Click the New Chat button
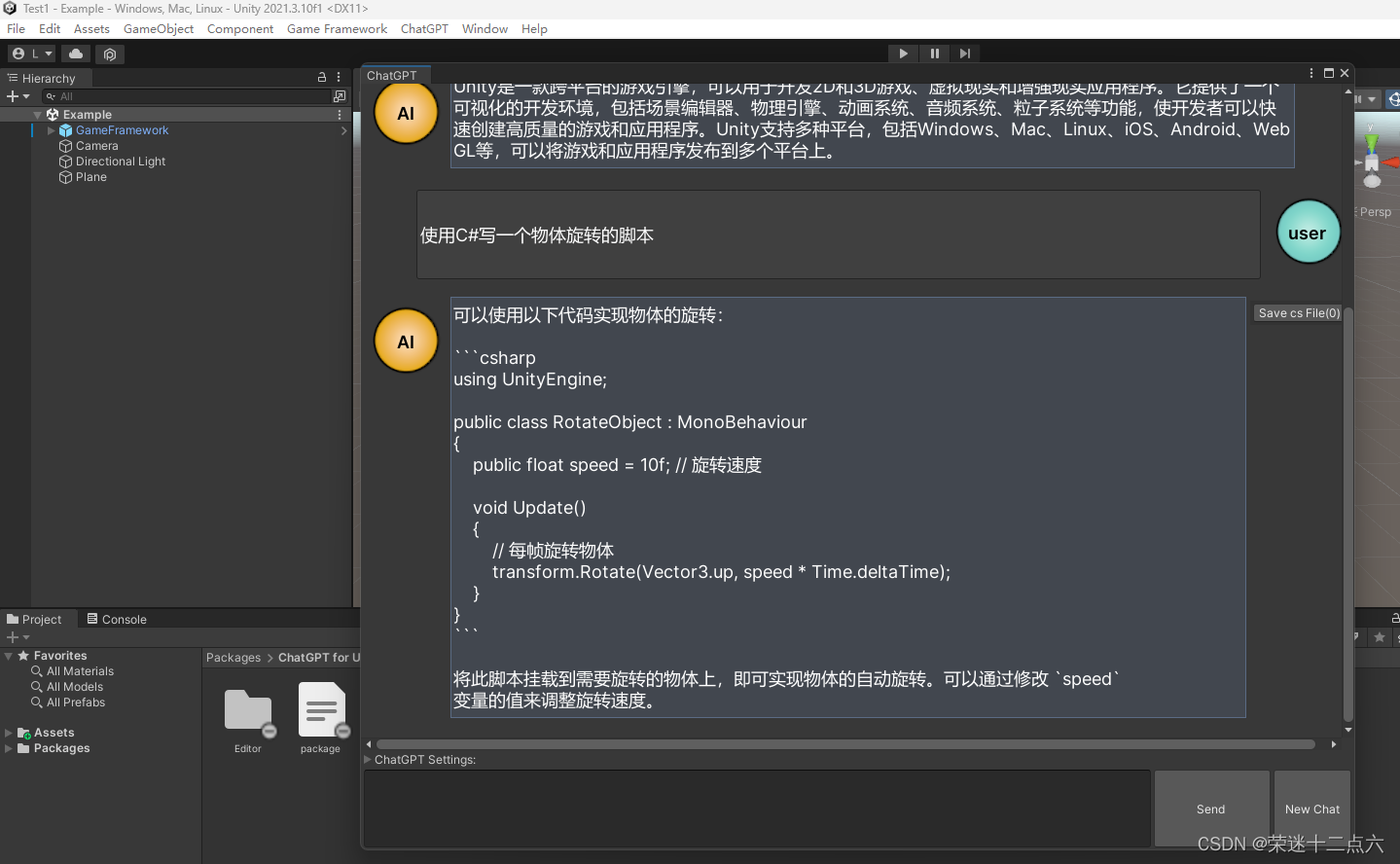 click(x=1311, y=810)
